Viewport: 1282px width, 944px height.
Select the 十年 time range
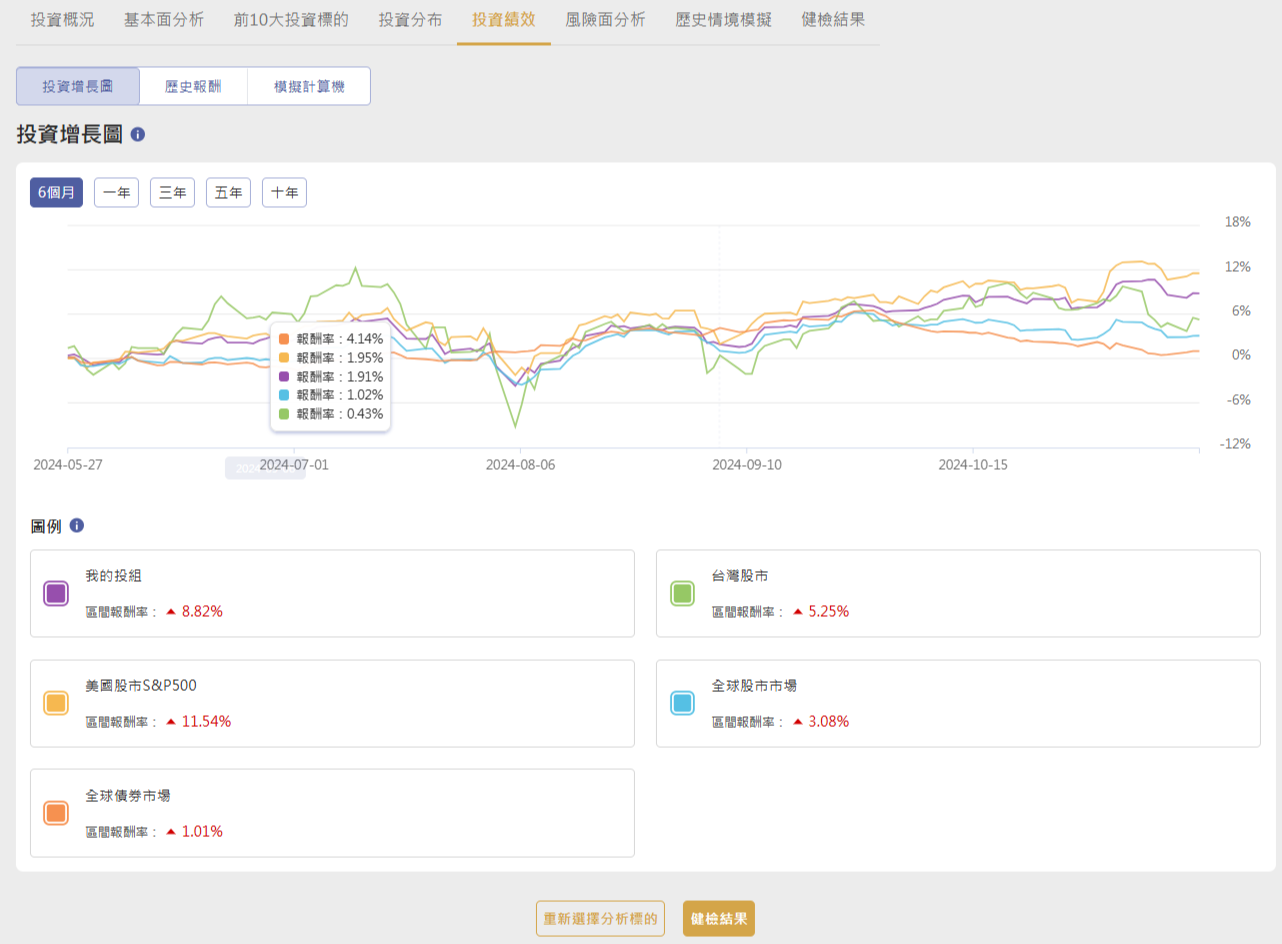pyautogui.click(x=284, y=193)
